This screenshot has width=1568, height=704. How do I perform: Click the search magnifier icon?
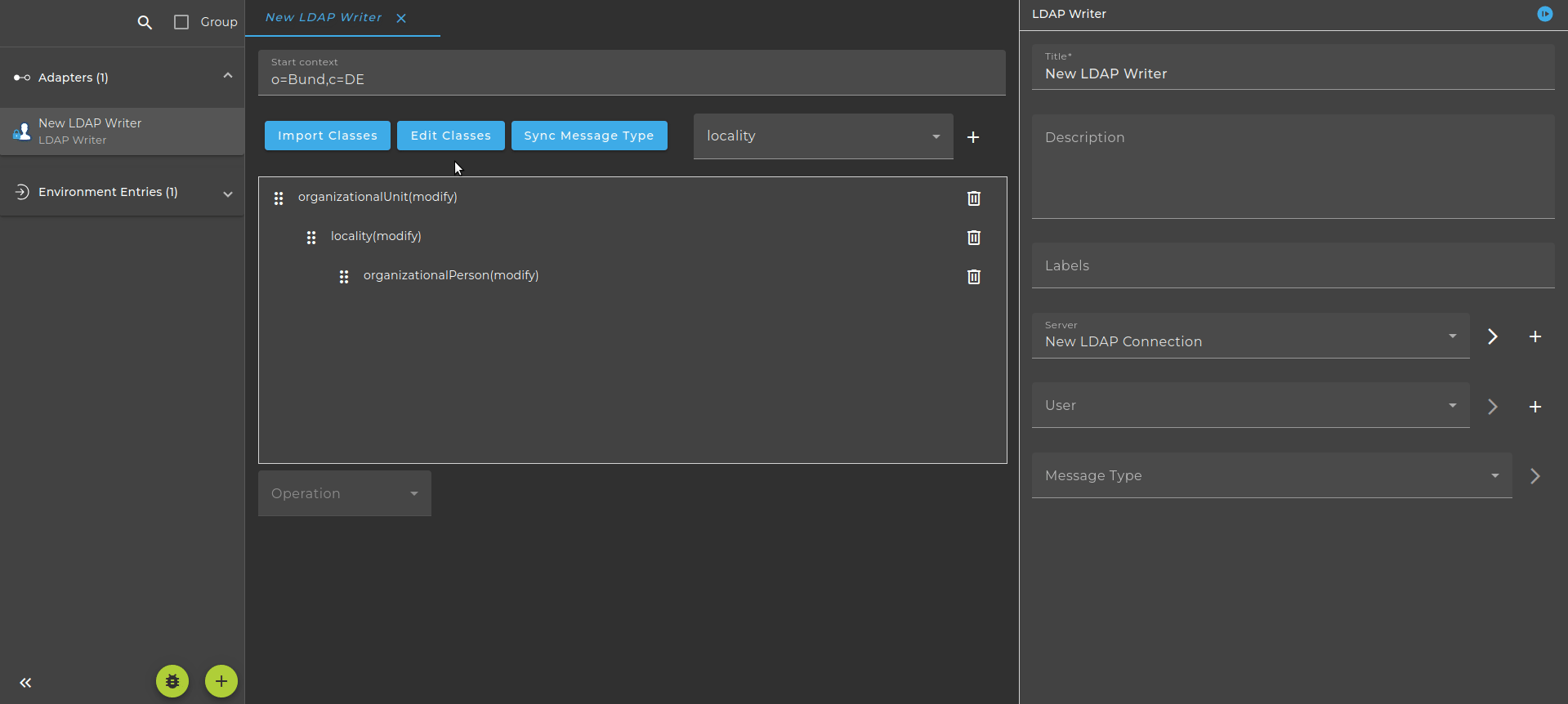145,22
